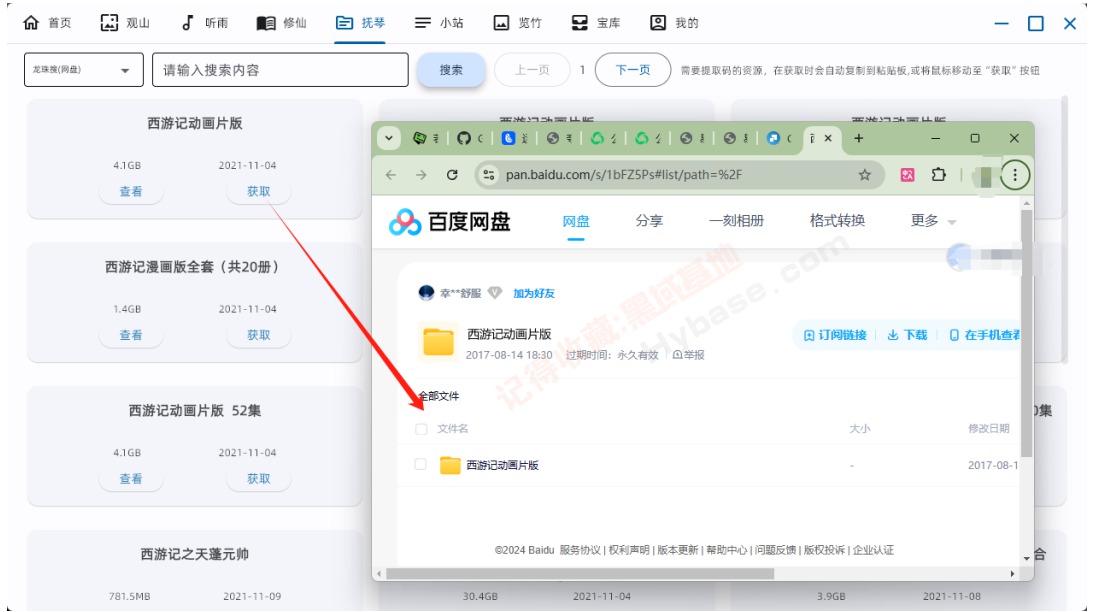This screenshot has height=612, width=1094.
Task: Open the 宝库 section
Action: coord(596,22)
